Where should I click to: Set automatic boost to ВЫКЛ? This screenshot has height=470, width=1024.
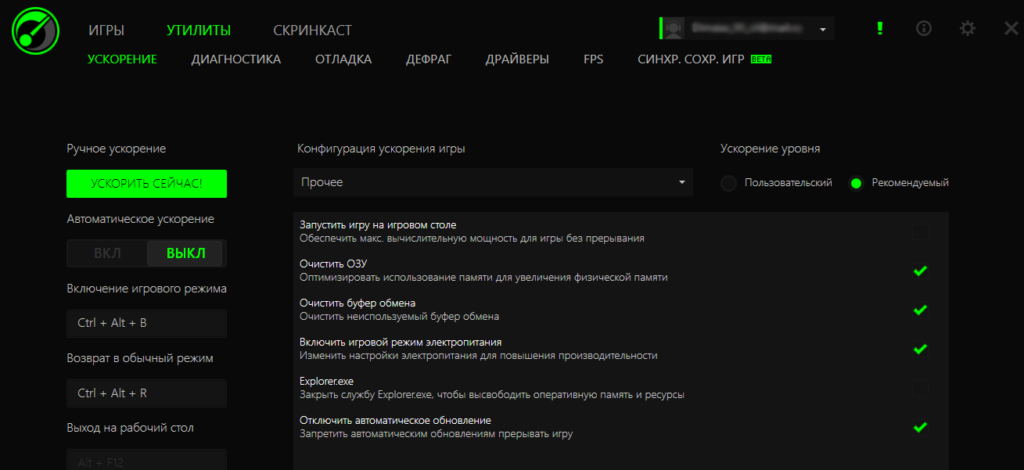coord(185,253)
